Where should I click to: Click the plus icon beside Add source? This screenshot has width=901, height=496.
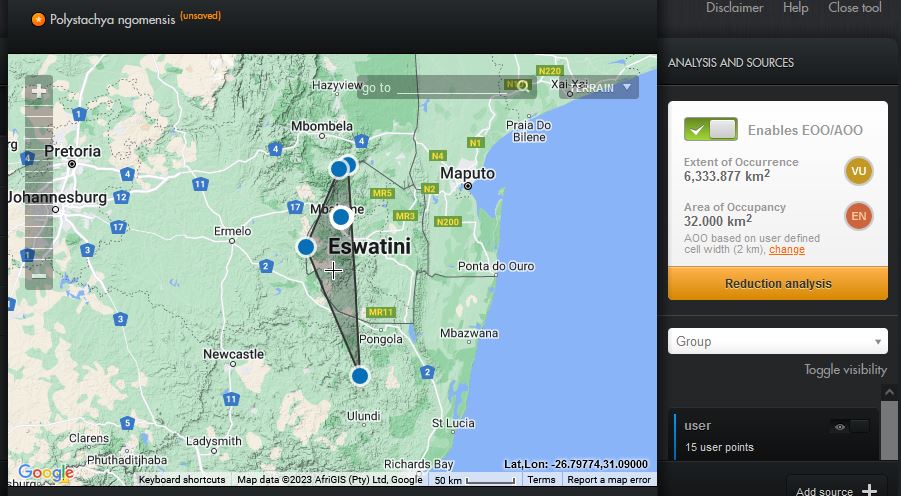click(869, 490)
